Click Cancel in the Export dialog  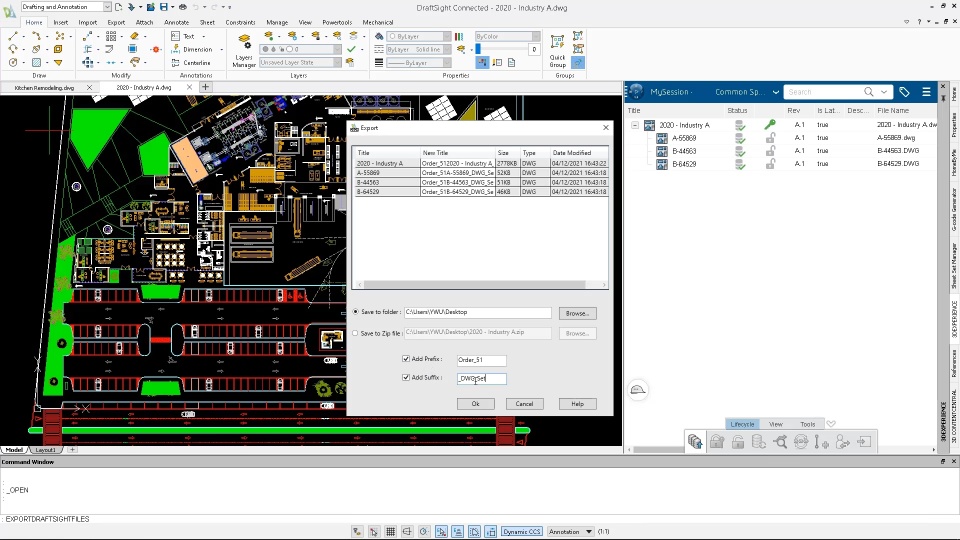524,403
